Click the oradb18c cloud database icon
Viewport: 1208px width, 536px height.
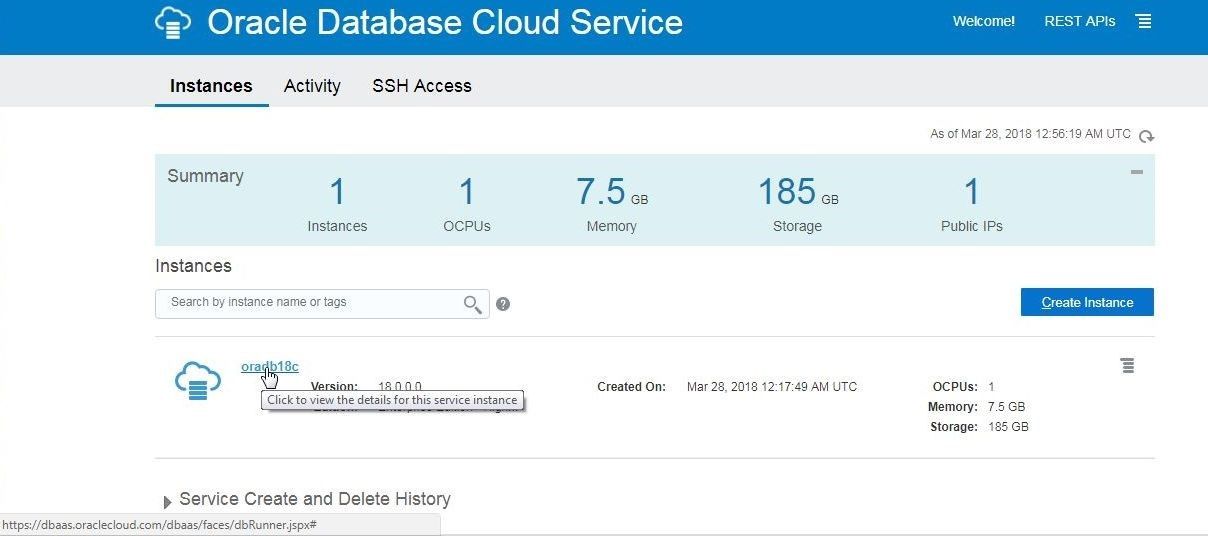(x=198, y=381)
